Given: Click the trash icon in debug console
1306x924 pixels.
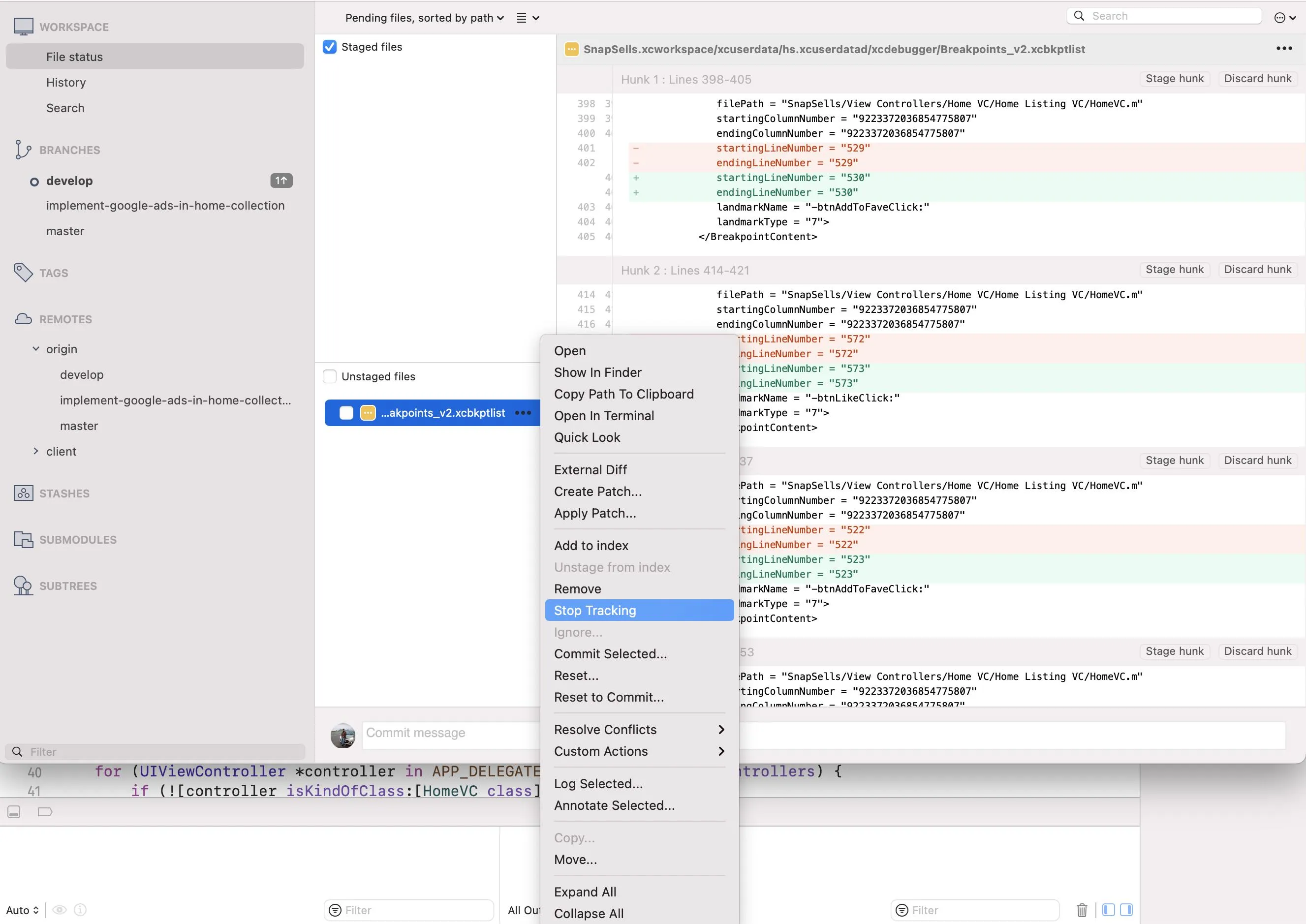Looking at the screenshot, I should pyautogui.click(x=1082, y=910).
